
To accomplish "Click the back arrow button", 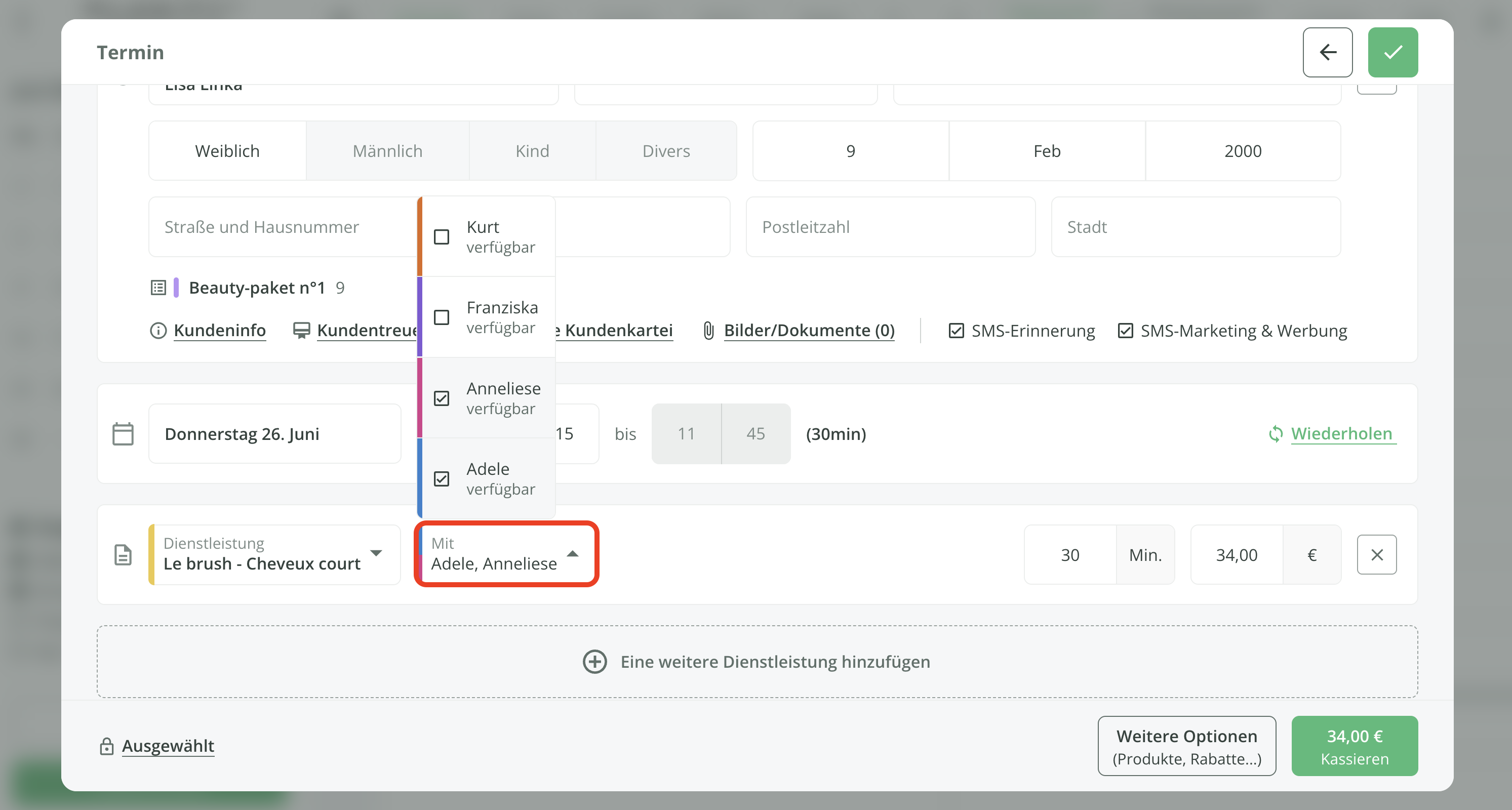I will click(1327, 52).
